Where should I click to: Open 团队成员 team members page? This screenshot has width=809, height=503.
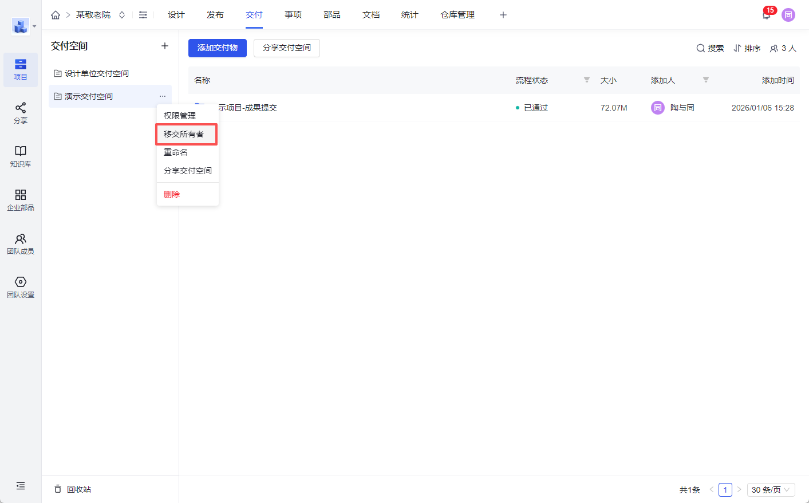(x=20, y=243)
